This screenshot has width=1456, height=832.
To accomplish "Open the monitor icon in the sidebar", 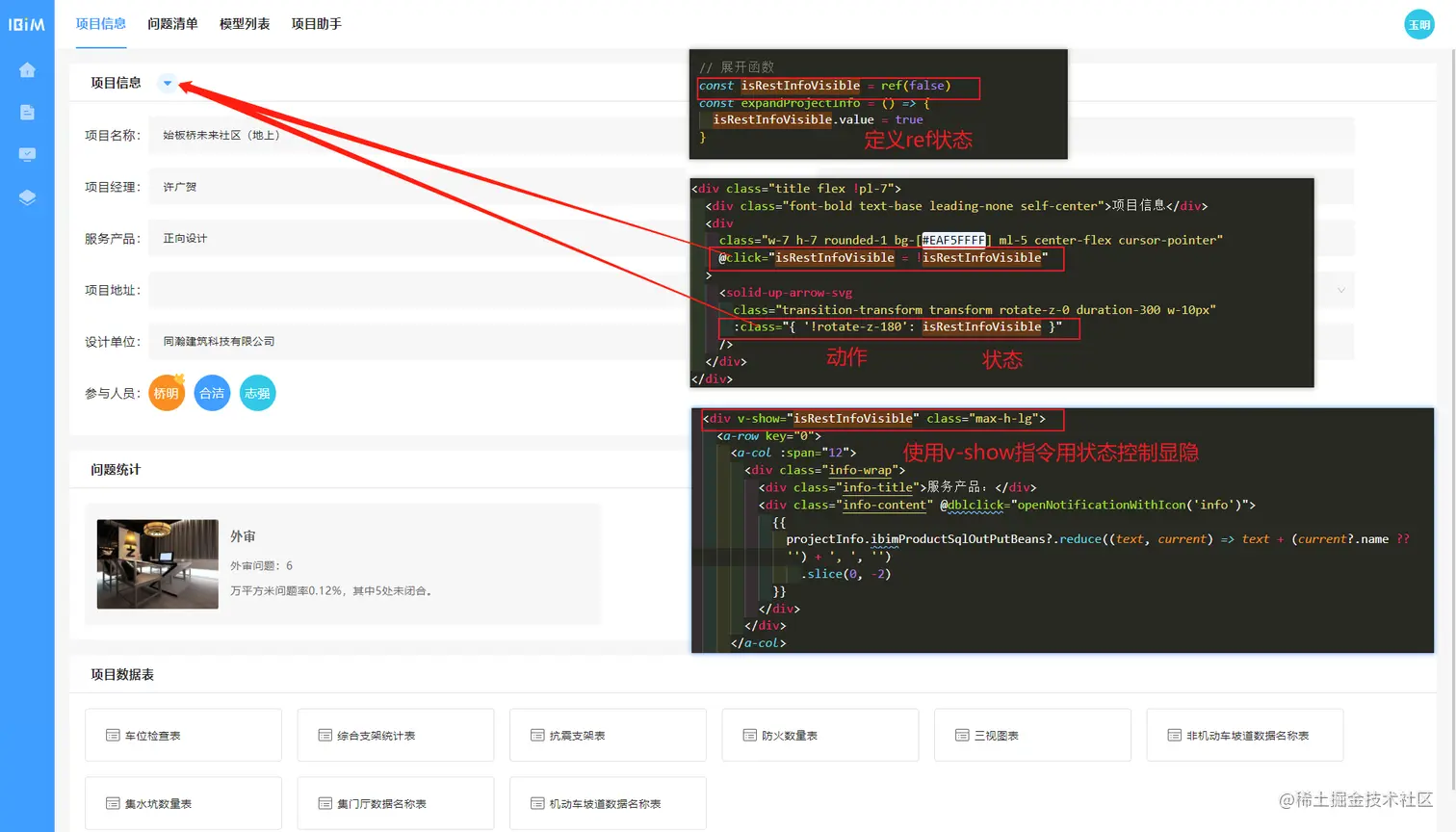I will (27, 154).
